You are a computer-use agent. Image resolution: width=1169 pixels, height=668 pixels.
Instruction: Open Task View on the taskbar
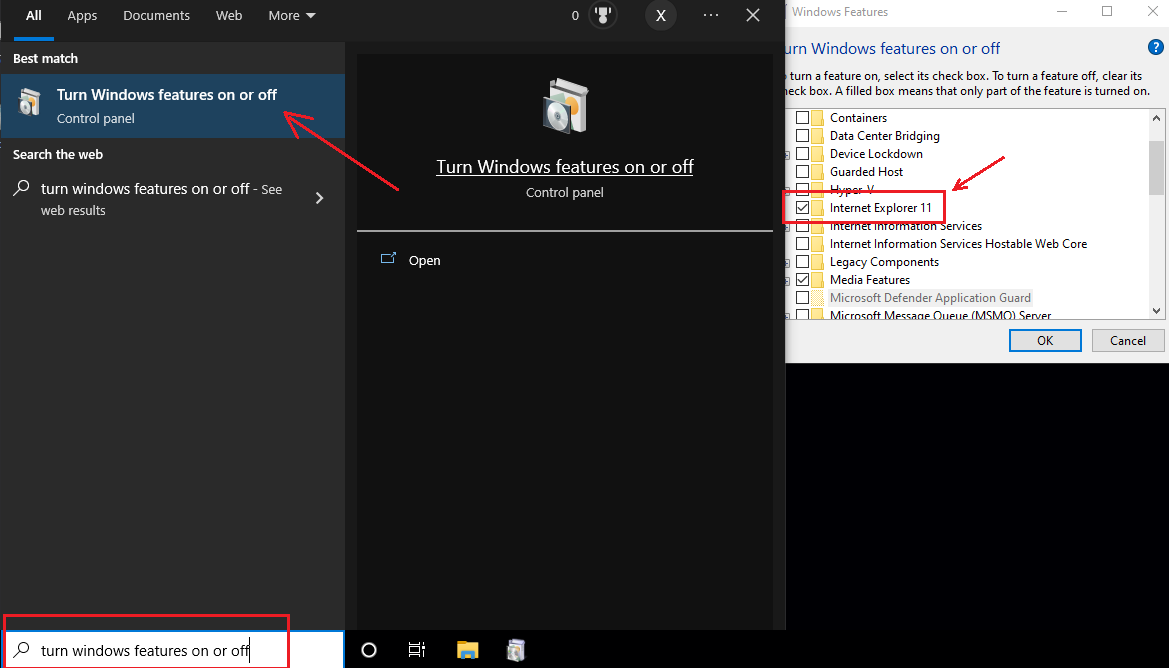point(417,650)
